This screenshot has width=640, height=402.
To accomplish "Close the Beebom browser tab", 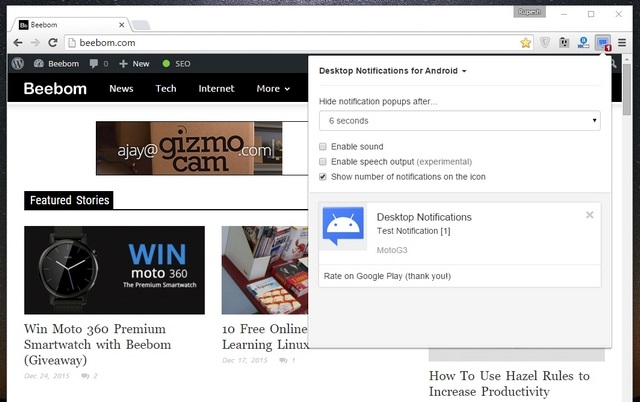I will coord(122,25).
